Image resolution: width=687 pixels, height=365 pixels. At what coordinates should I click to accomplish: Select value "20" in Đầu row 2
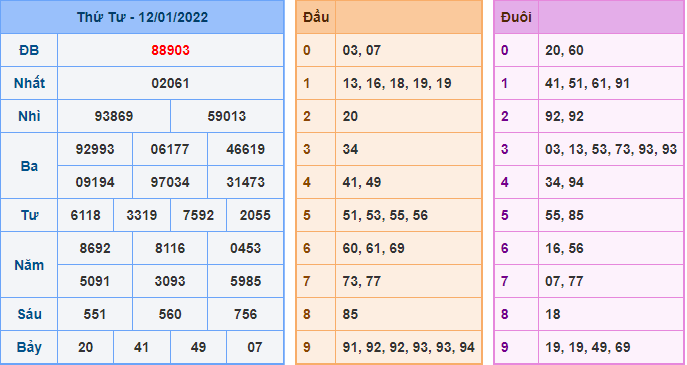point(351,116)
